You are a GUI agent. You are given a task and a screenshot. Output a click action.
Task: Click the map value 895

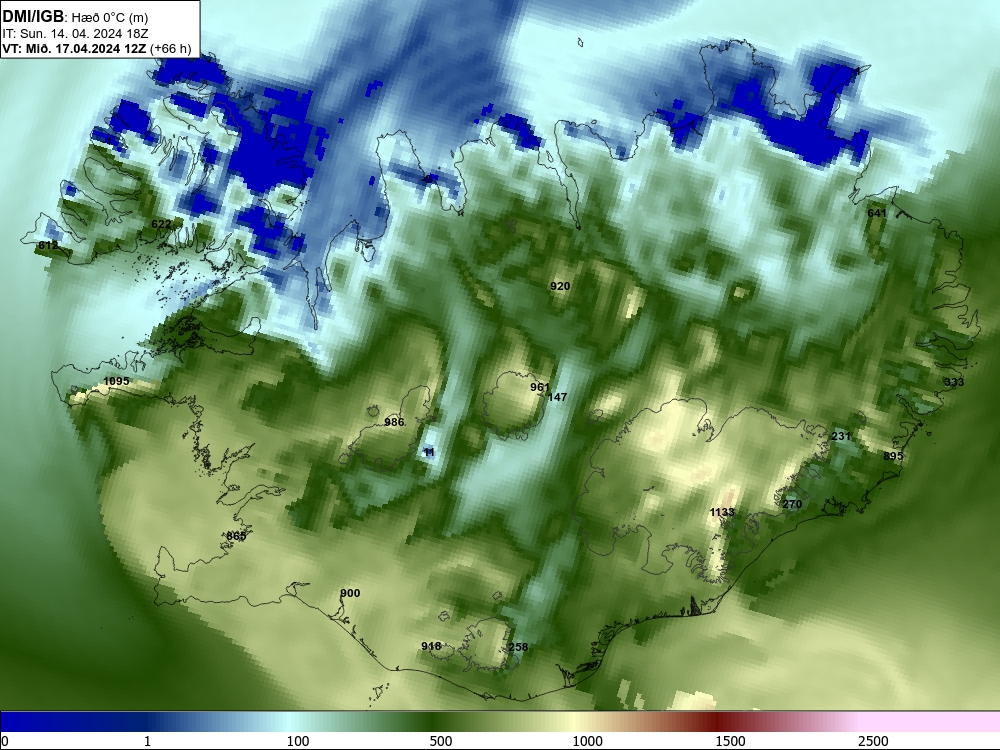[x=893, y=456]
